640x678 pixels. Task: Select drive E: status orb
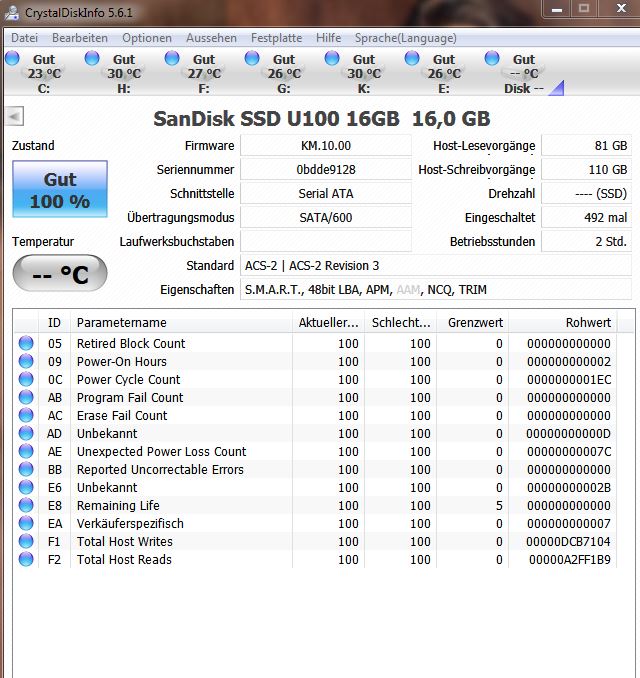point(412,58)
